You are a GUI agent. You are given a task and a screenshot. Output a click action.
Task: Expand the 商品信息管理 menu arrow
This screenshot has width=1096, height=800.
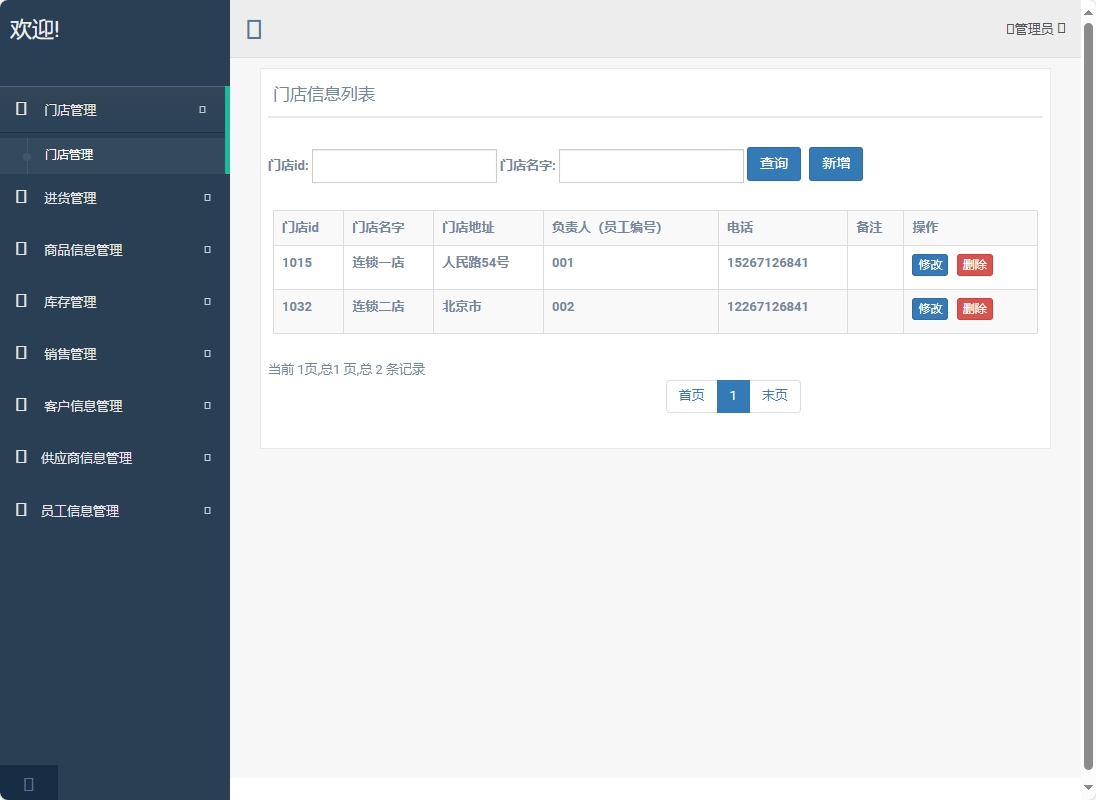click(208, 249)
